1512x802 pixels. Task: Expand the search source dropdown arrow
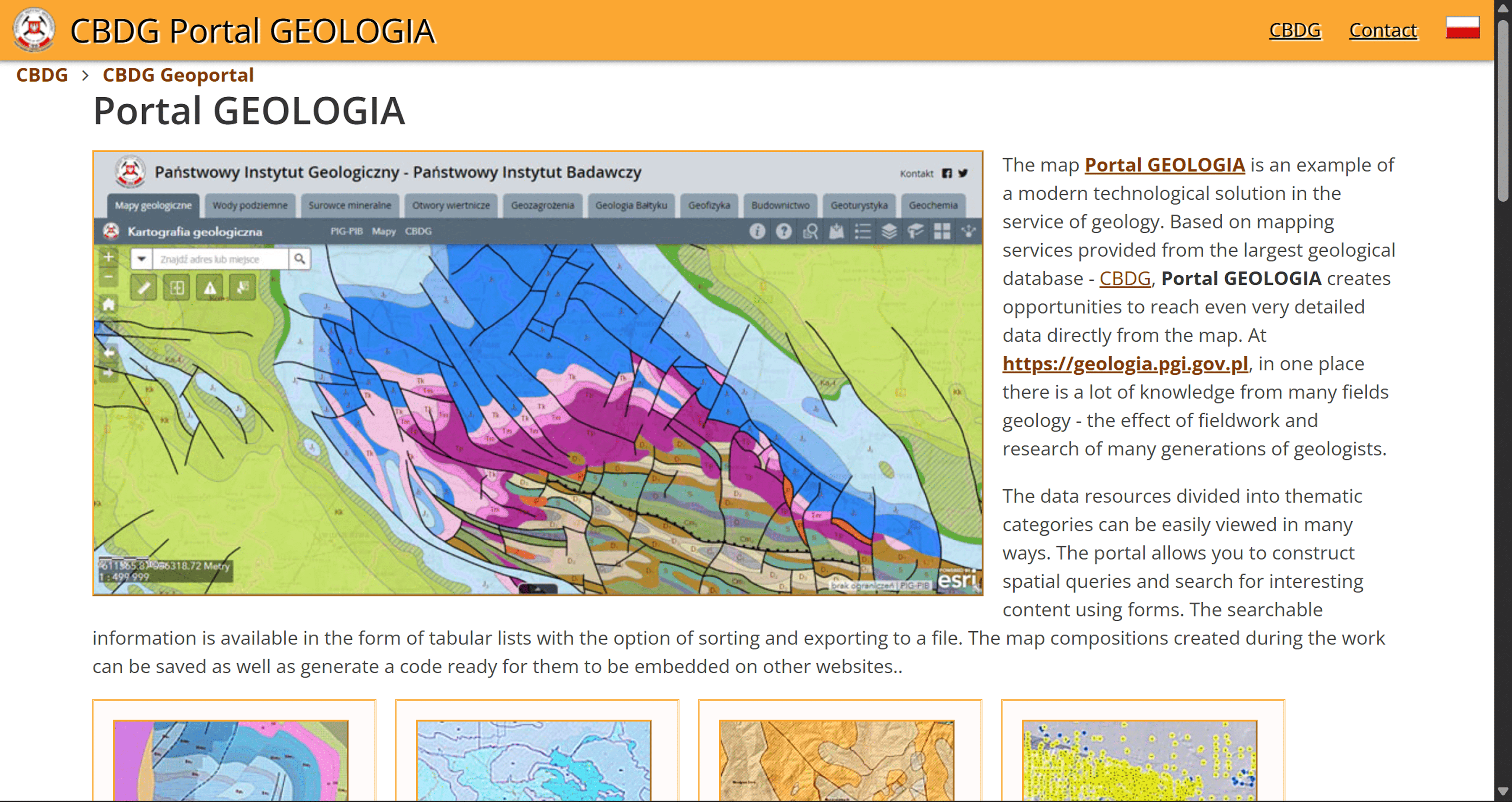(141, 259)
